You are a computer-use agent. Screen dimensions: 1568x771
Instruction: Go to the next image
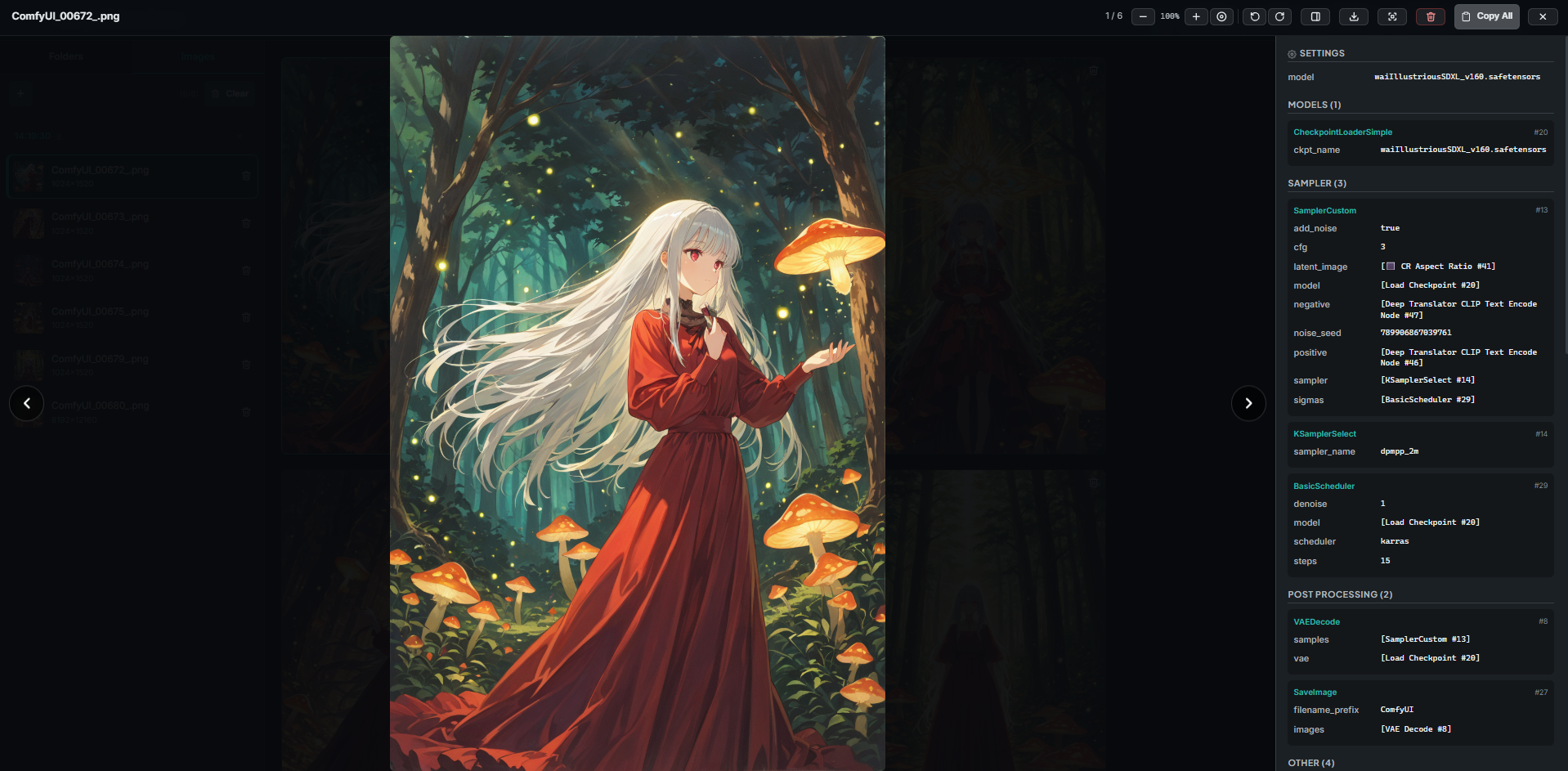[x=1248, y=403]
